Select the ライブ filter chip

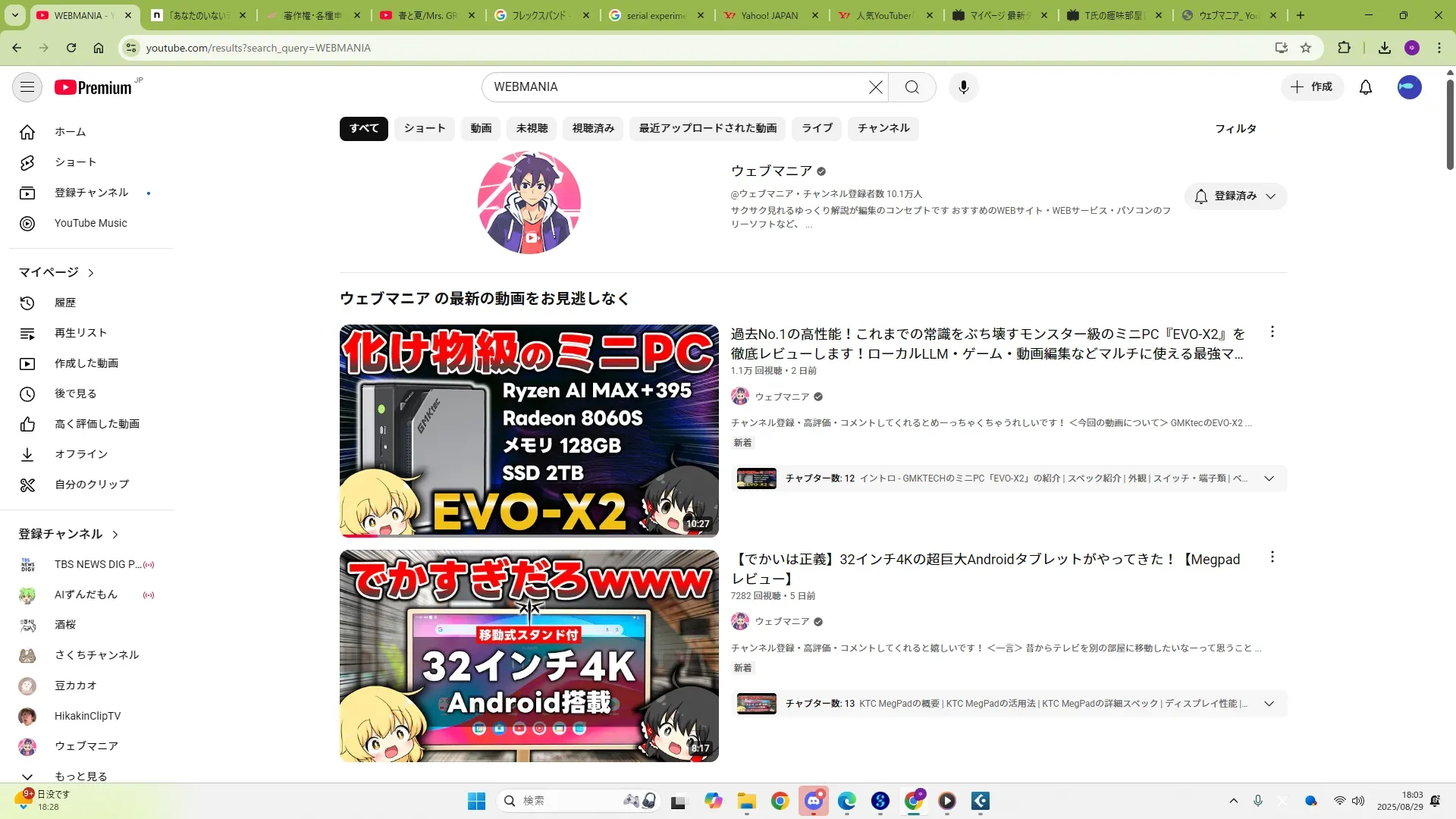click(x=817, y=128)
